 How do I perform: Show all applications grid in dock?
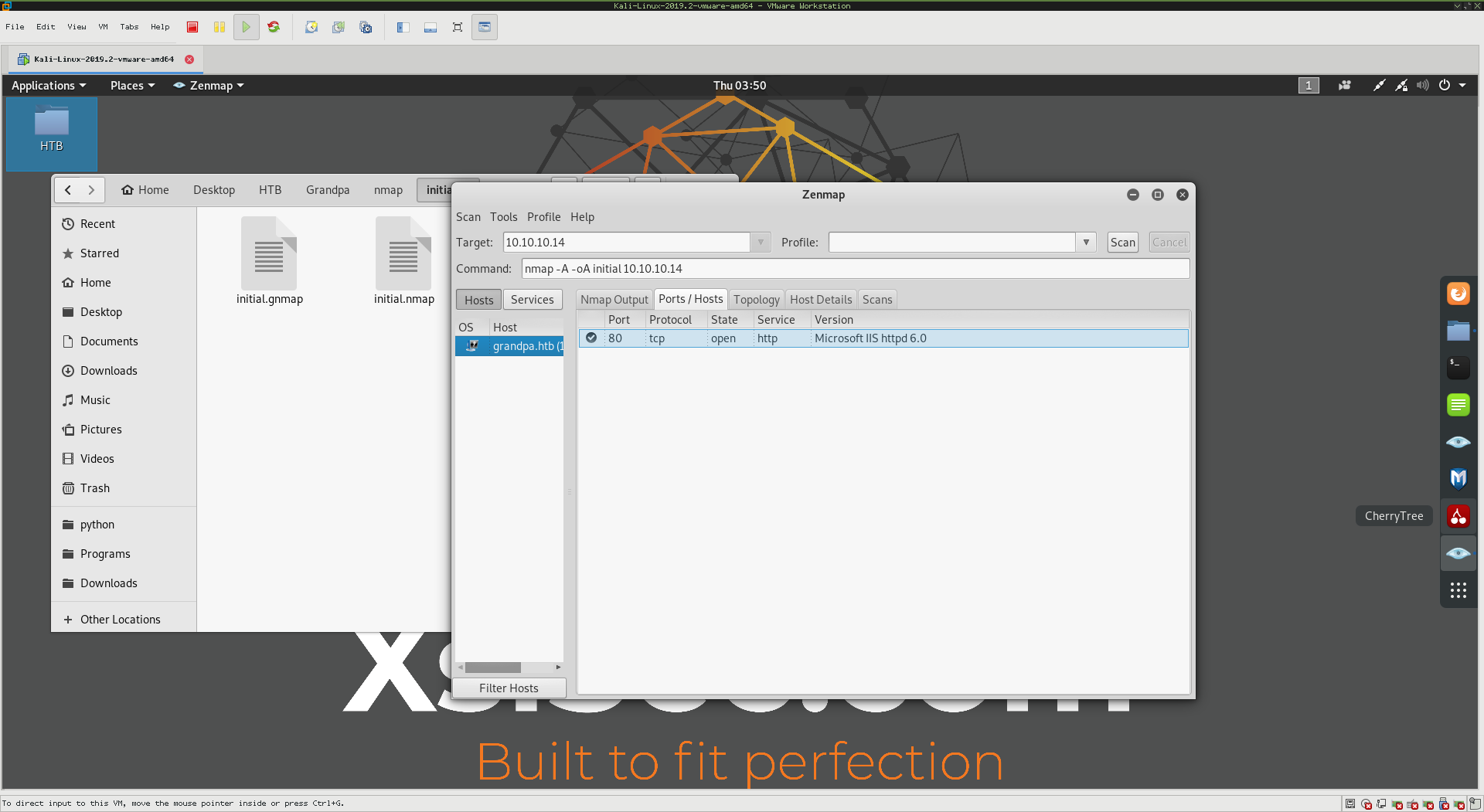tap(1458, 590)
